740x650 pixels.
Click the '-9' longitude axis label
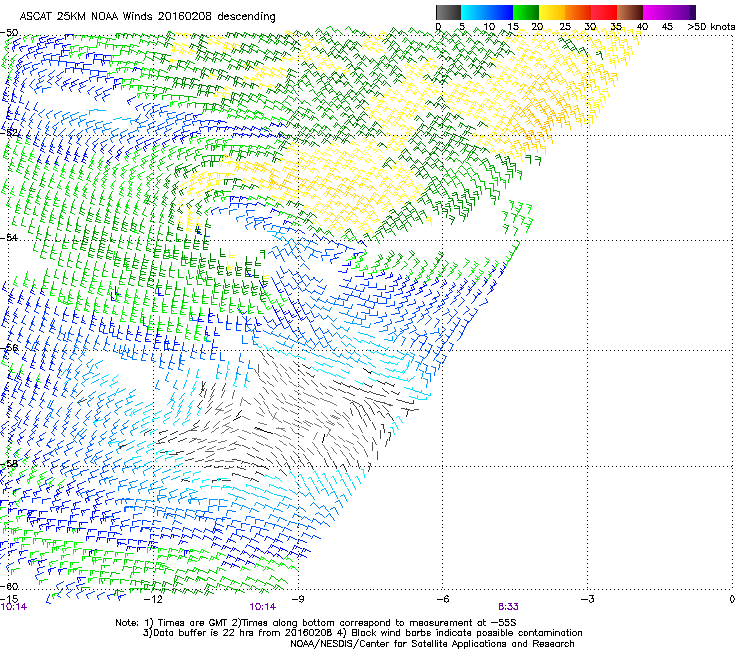298,599
